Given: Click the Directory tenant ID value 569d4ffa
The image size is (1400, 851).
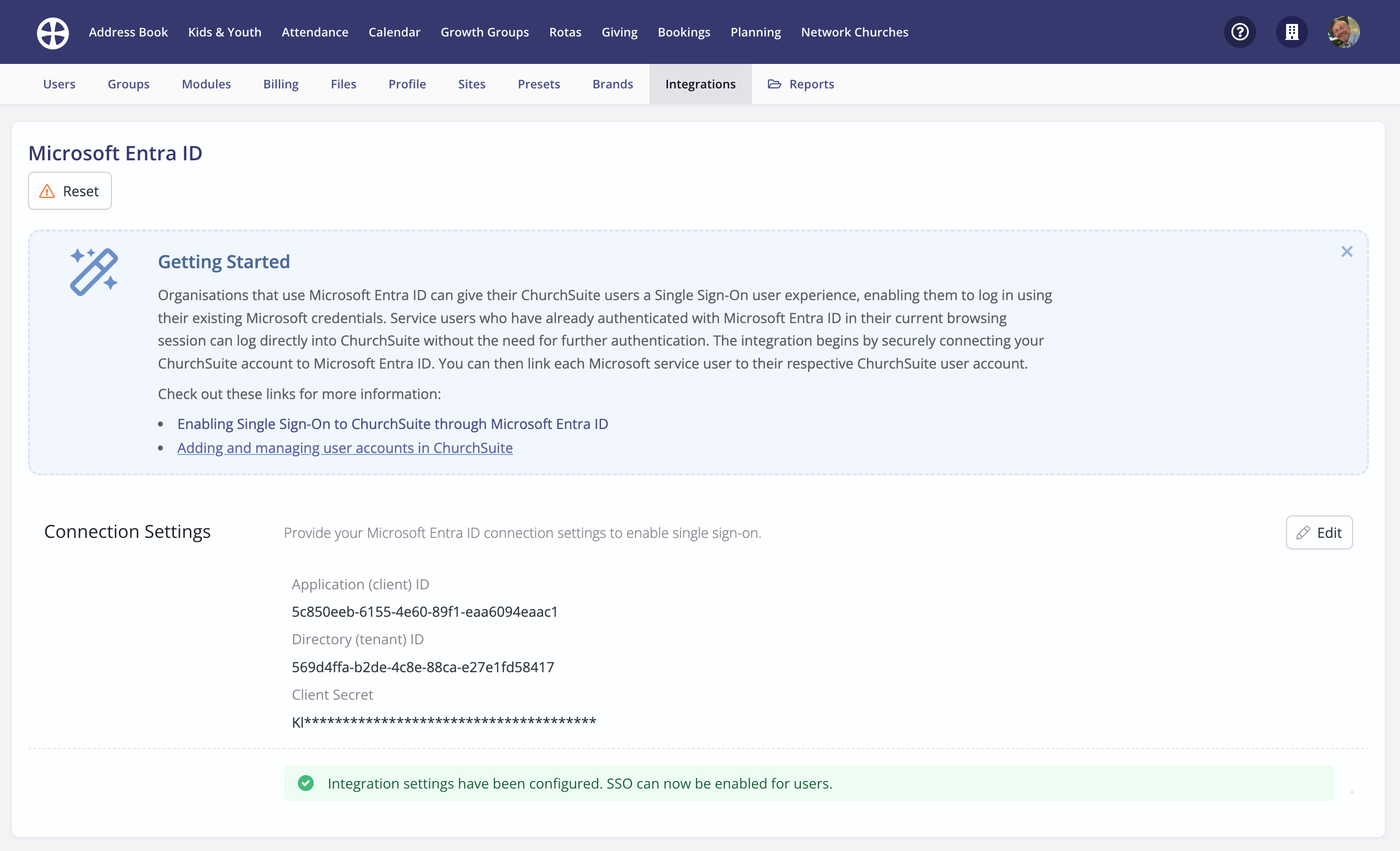Looking at the screenshot, I should [x=423, y=667].
